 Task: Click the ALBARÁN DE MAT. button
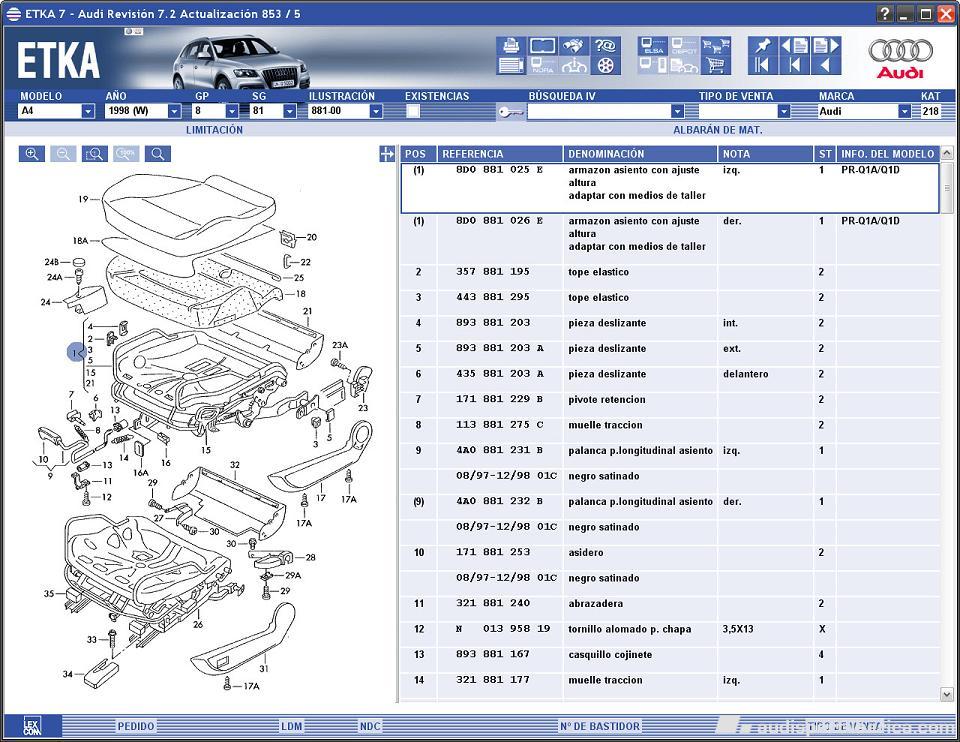pos(718,130)
